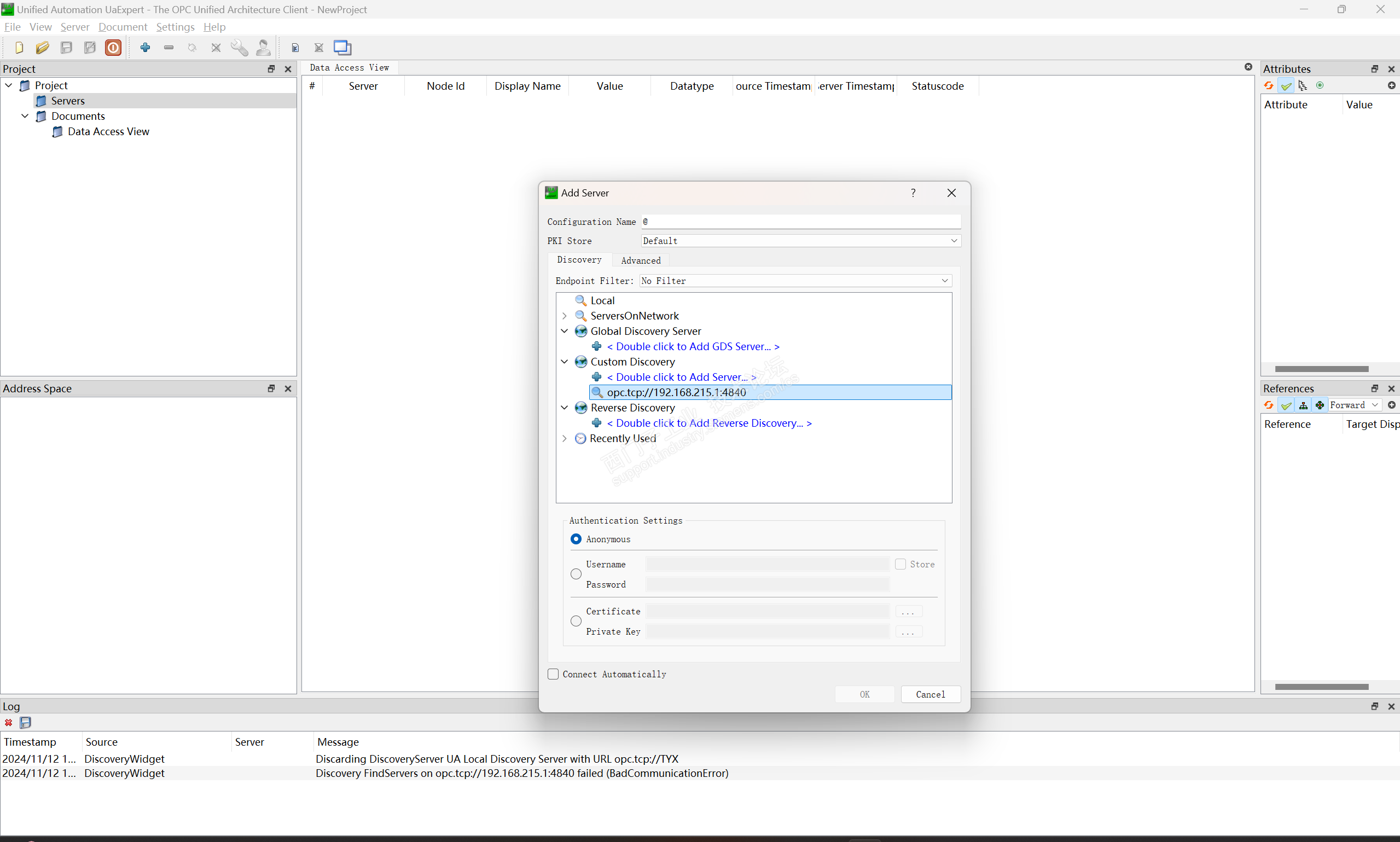1400x842 pixels.
Task: Click the blue windows layout toolbar icon
Action: [x=342, y=48]
